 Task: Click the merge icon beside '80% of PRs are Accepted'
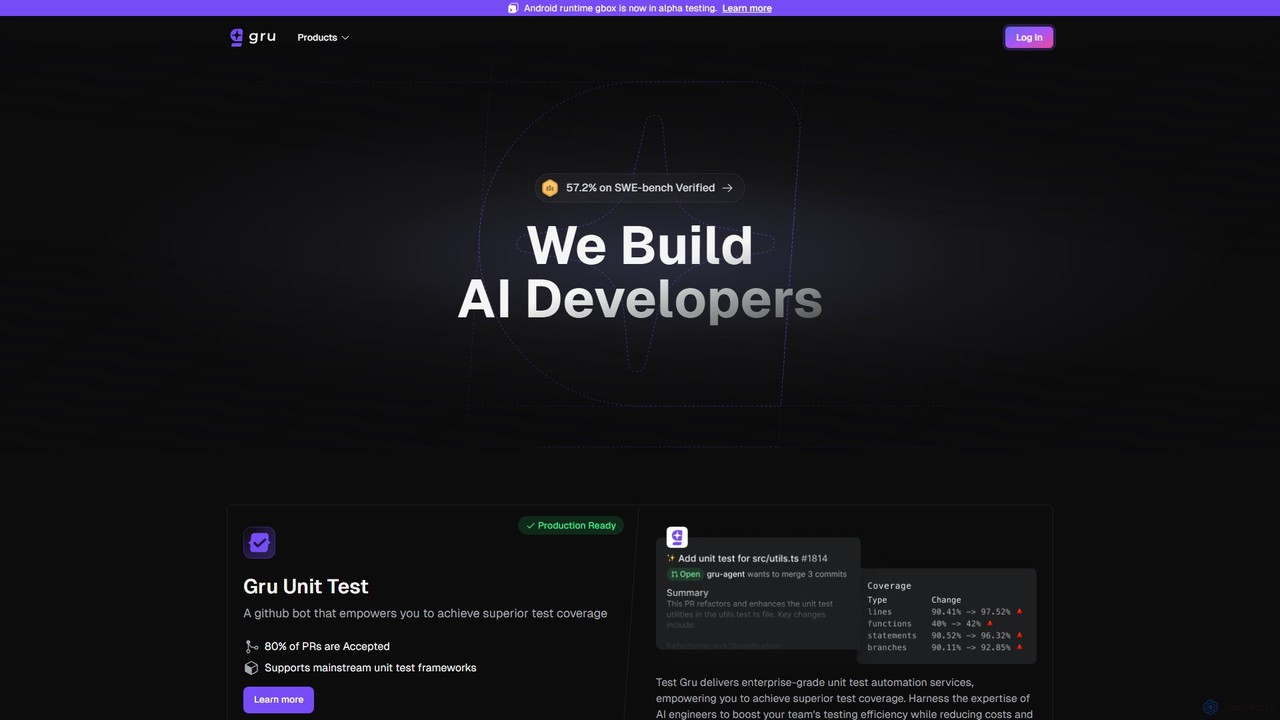tap(251, 647)
